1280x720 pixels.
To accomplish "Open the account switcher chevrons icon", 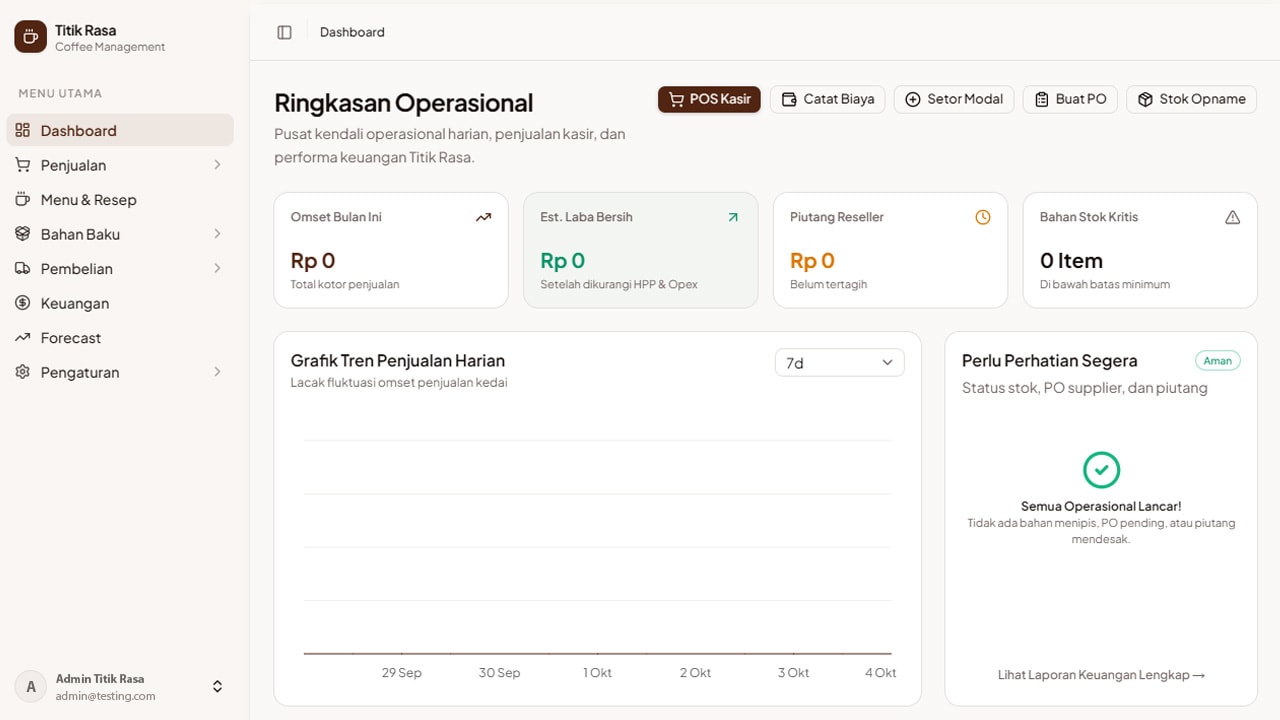I will tap(217, 686).
